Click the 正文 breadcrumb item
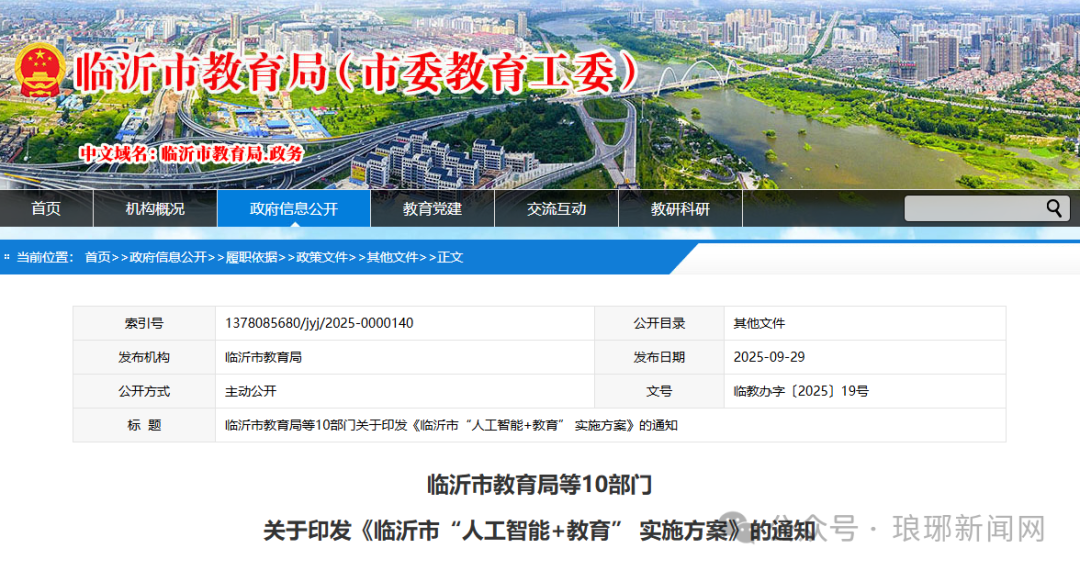The width and height of the screenshot is (1080, 571). (x=450, y=257)
